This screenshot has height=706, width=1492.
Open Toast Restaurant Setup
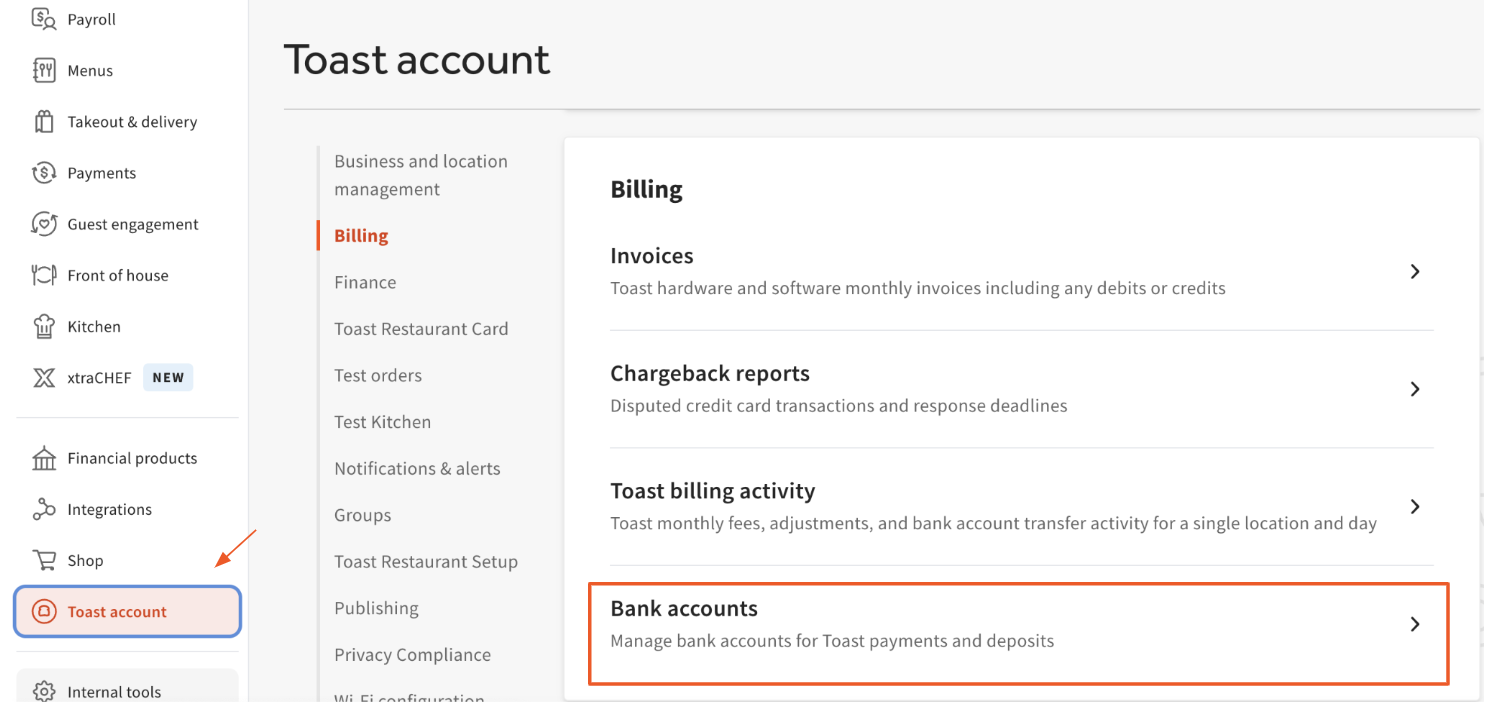click(x=426, y=561)
